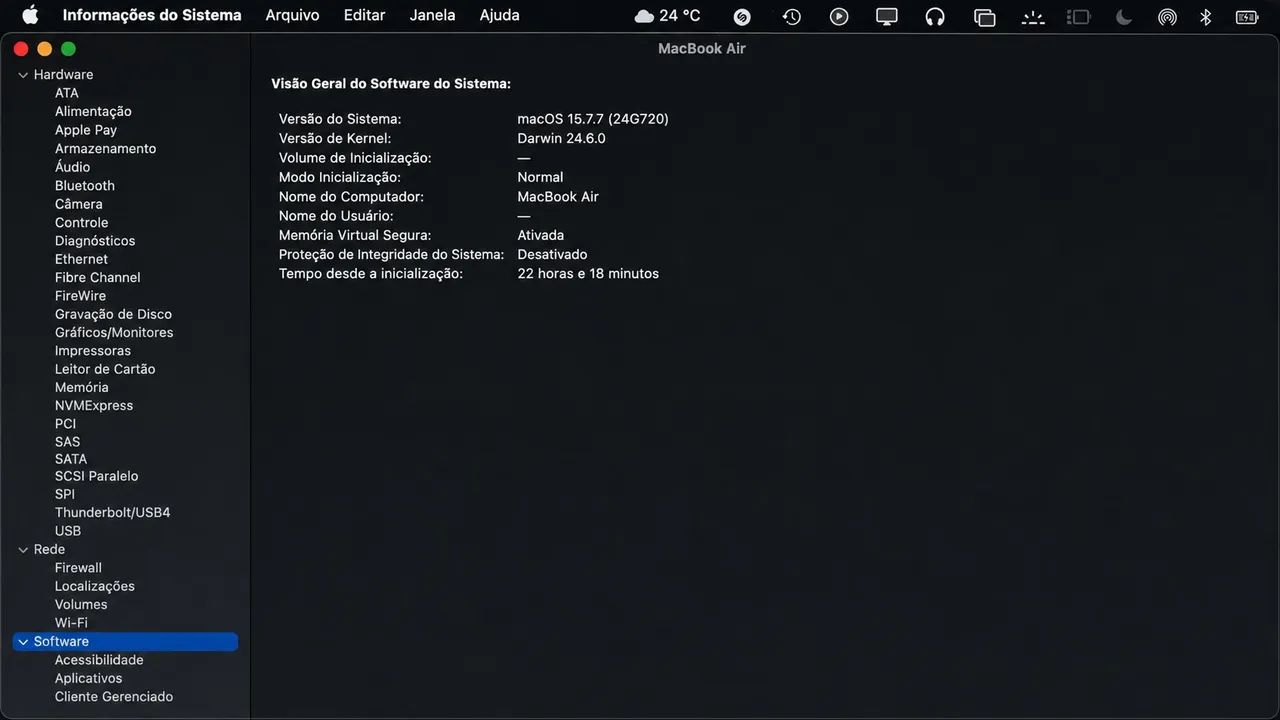The width and height of the screenshot is (1280, 720).
Task: Click the headphones icon in the menu bar
Action: coord(935,16)
